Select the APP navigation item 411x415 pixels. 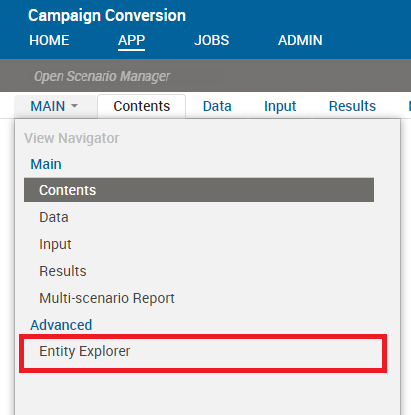coord(131,40)
